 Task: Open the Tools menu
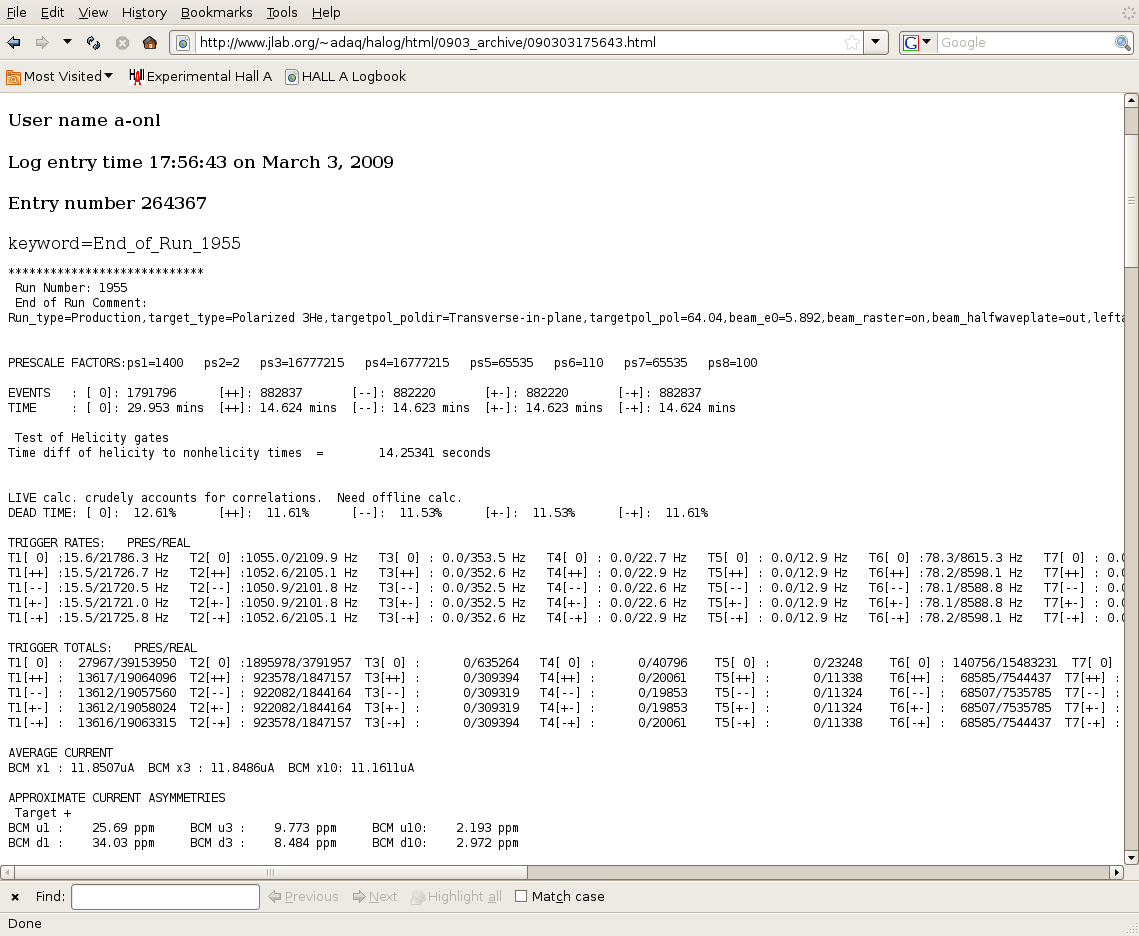[x=282, y=12]
